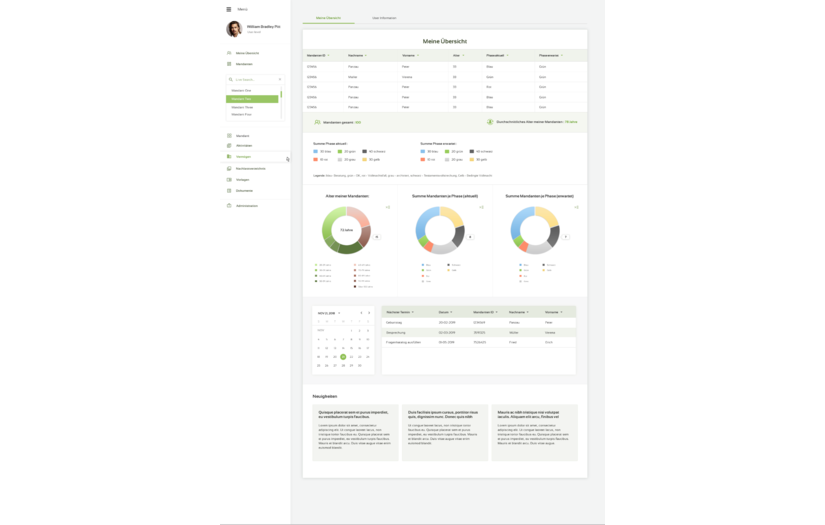The image size is (825, 525).
Task: Sort by the Phase aktuell column arrow
Action: (x=507, y=55)
